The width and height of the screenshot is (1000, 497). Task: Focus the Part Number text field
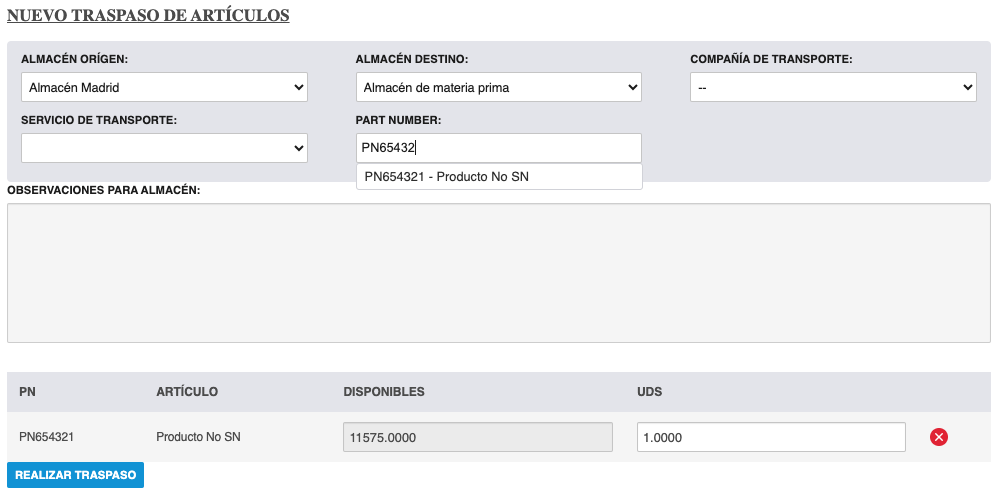(x=498, y=148)
